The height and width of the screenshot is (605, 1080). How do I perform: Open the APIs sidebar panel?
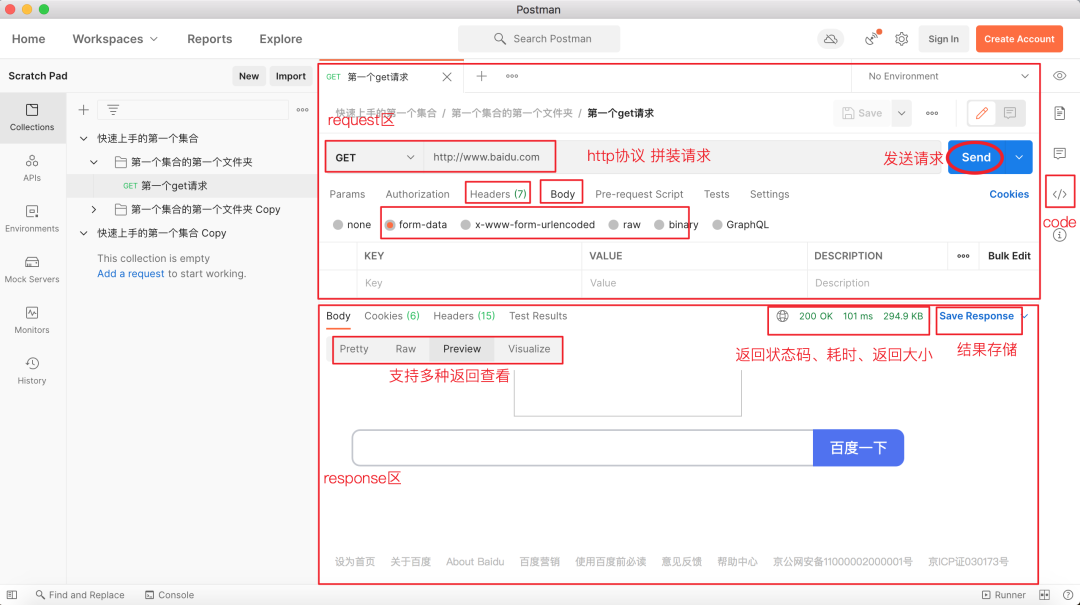(x=32, y=168)
